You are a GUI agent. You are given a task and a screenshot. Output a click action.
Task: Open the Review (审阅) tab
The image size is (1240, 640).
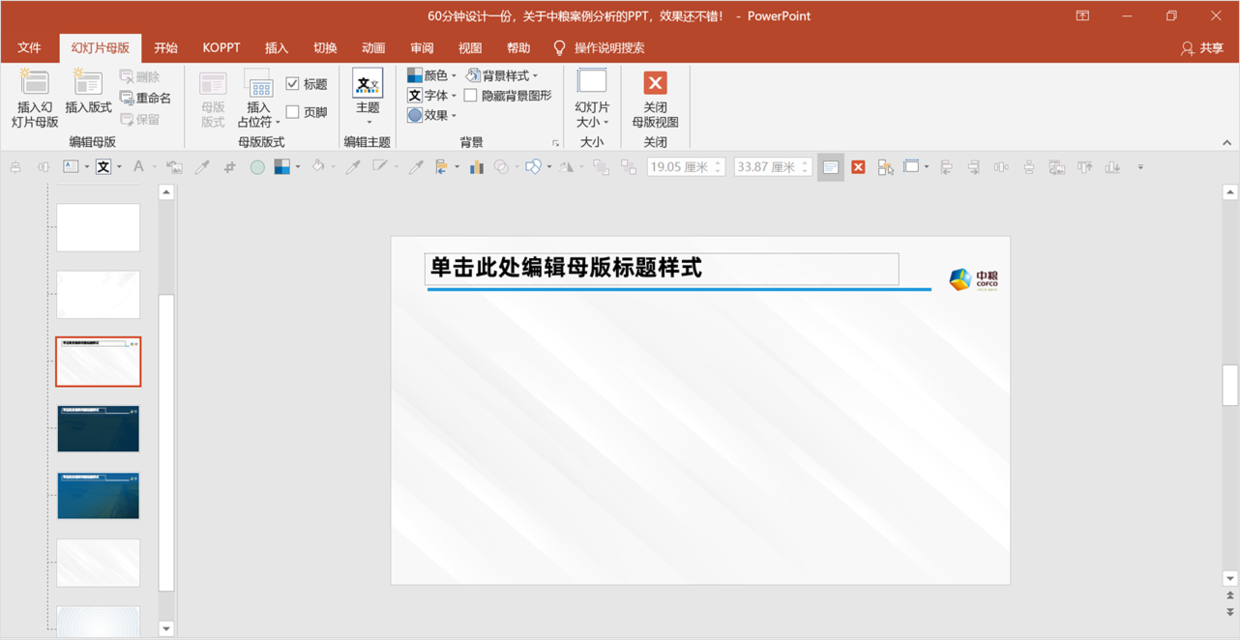click(422, 48)
